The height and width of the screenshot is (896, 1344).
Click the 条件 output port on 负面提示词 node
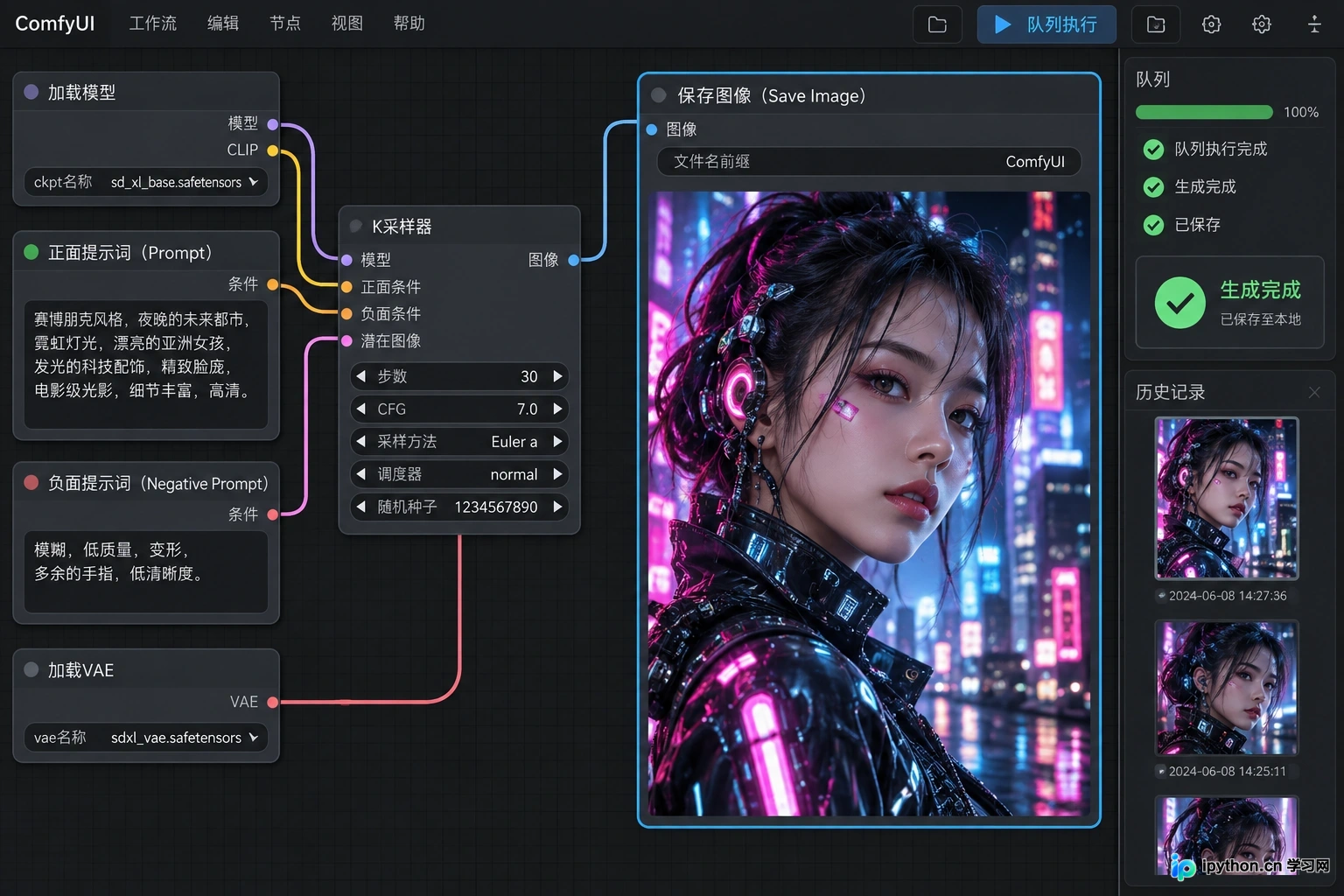tap(273, 514)
